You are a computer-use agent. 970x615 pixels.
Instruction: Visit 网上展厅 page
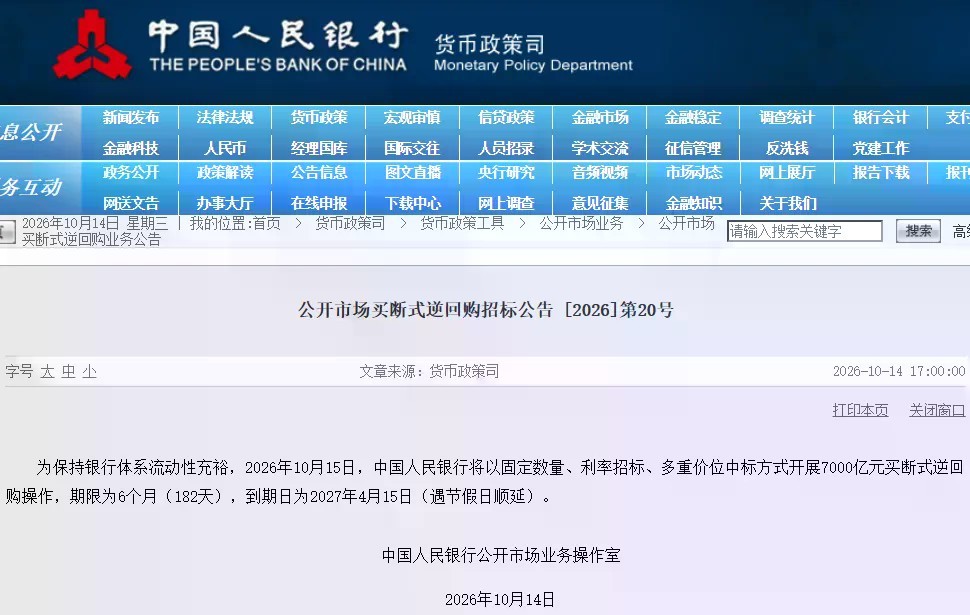click(x=788, y=172)
